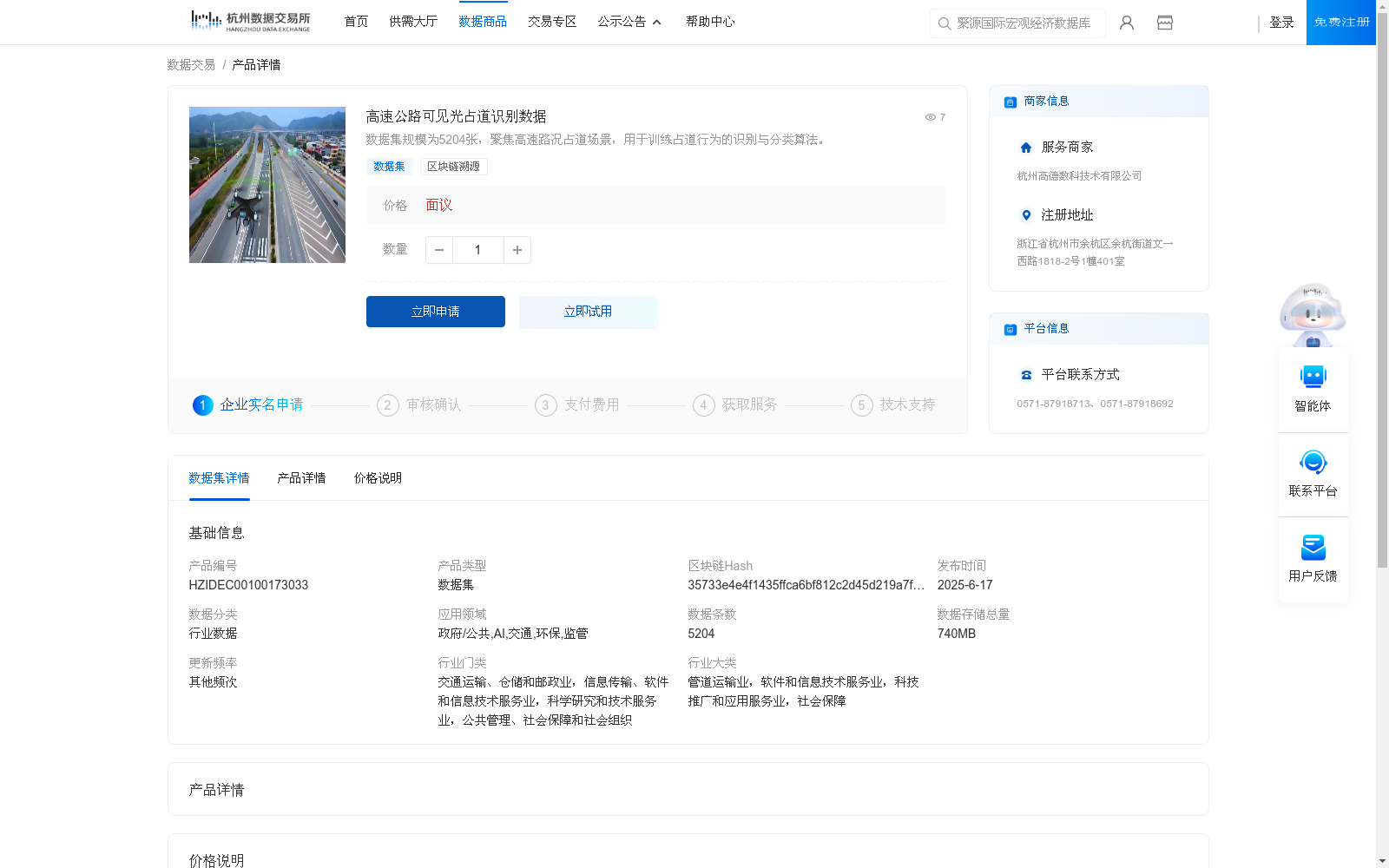This screenshot has width=1389, height=868.
Task: Click the 数据分类 value 行业数据
Action: (x=213, y=634)
